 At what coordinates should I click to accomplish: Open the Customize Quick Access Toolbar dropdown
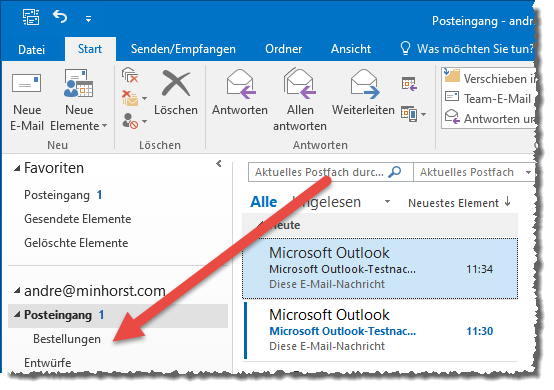point(88,19)
